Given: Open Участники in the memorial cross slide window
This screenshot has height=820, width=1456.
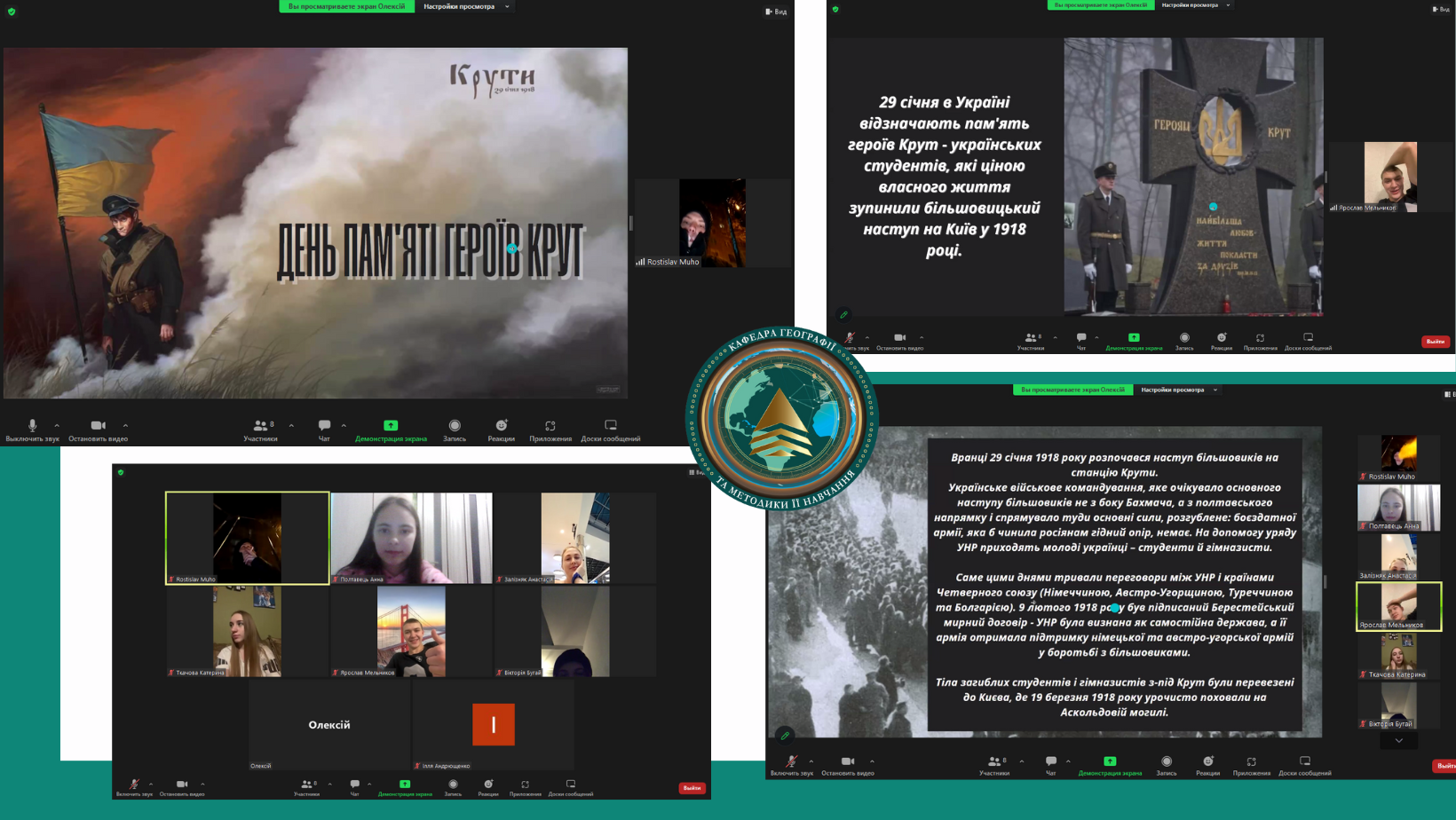Looking at the screenshot, I should point(1031,342).
